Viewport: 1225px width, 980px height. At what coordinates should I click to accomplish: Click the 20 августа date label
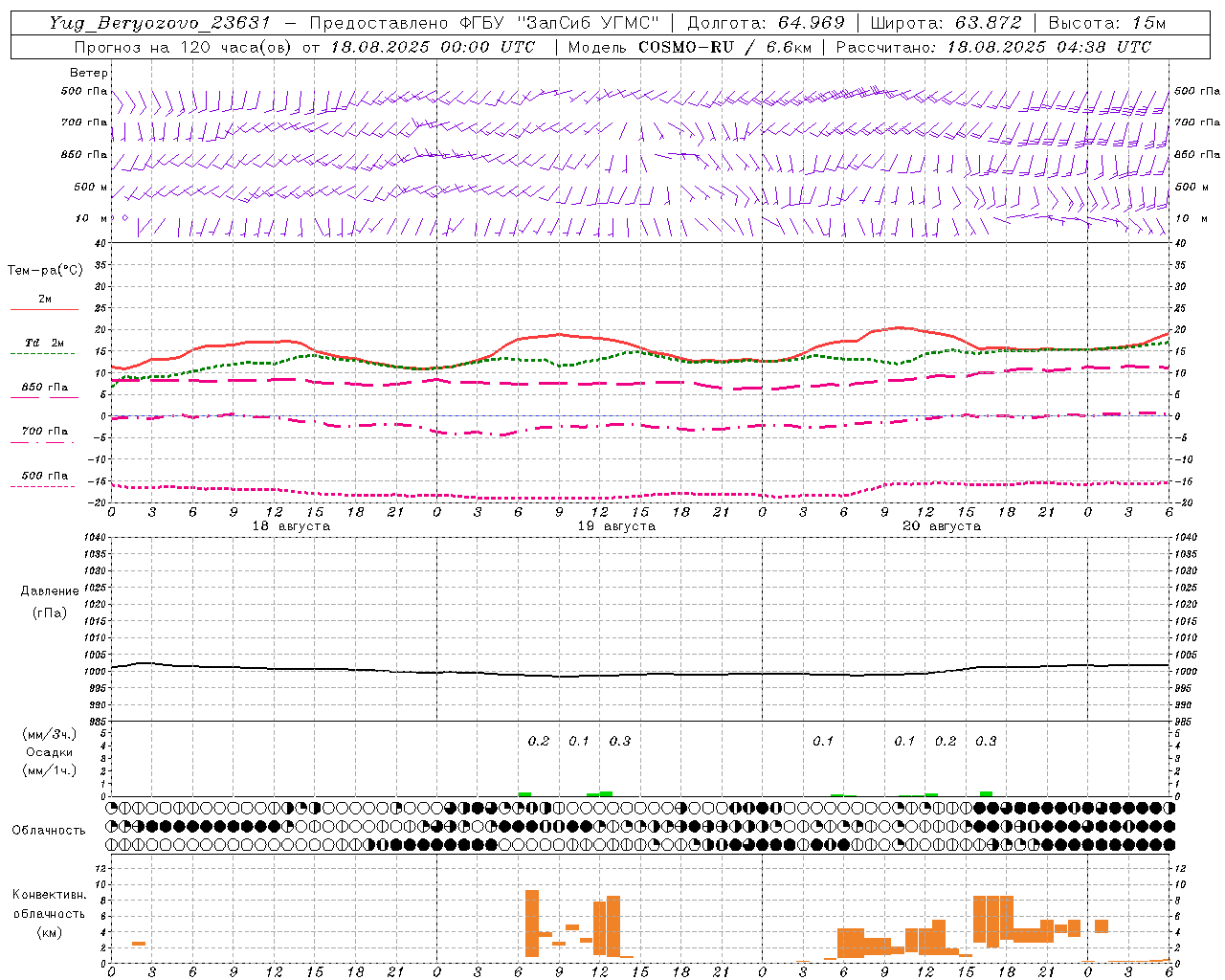(942, 526)
